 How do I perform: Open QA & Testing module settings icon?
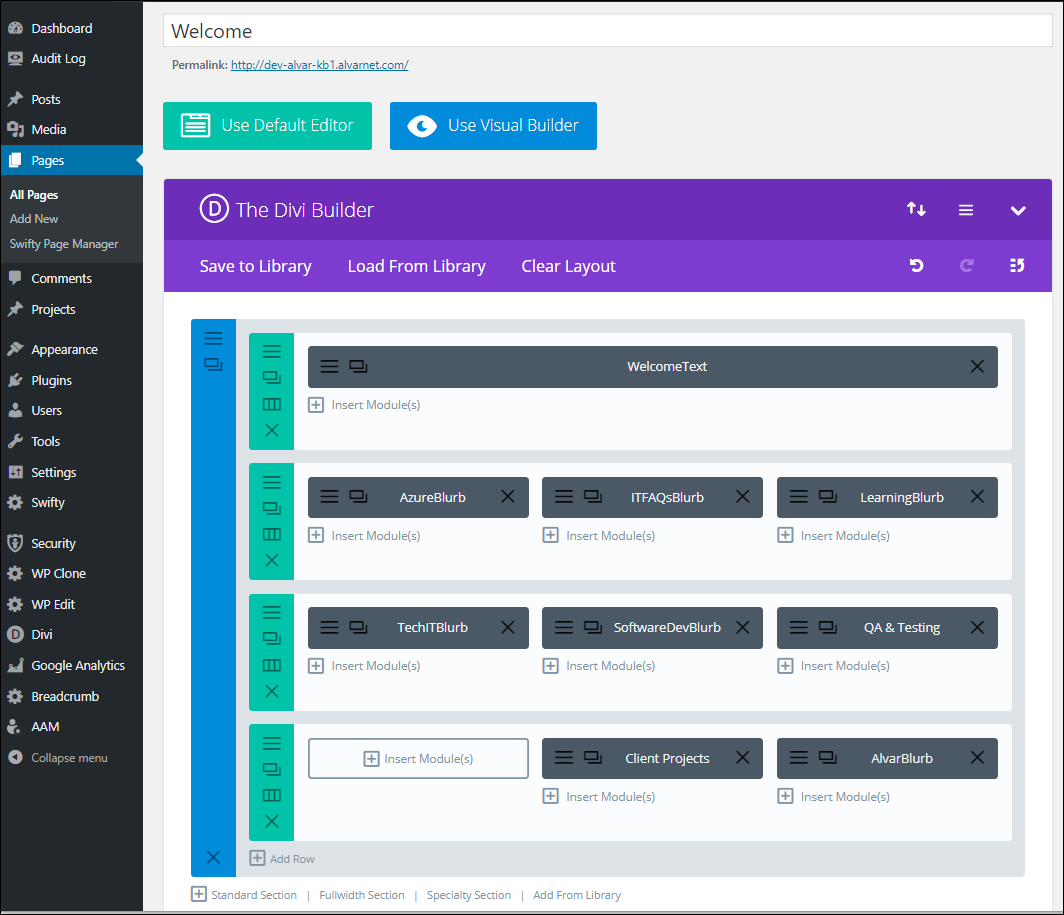click(799, 628)
